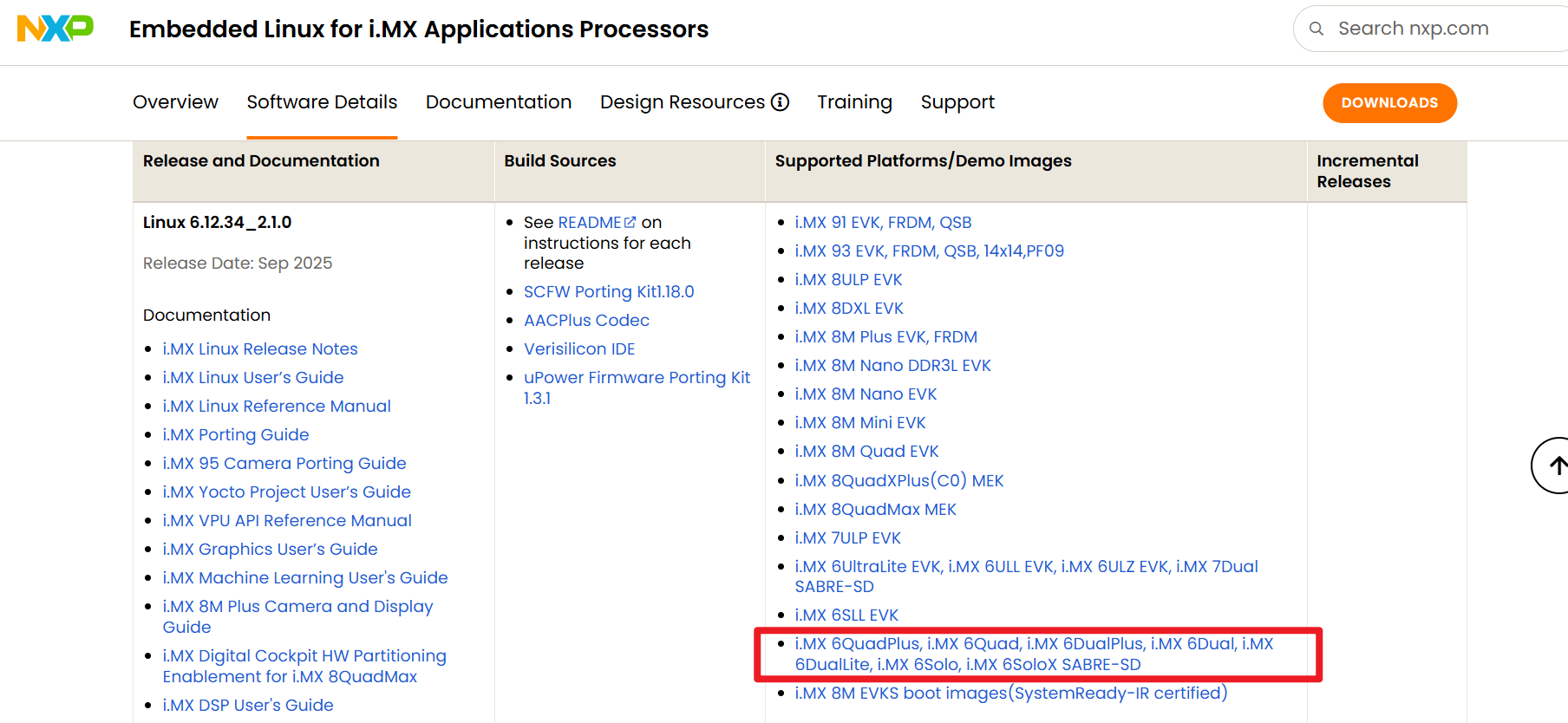Open i.MX 91 EVK, FRDM, QSB link

(x=883, y=222)
